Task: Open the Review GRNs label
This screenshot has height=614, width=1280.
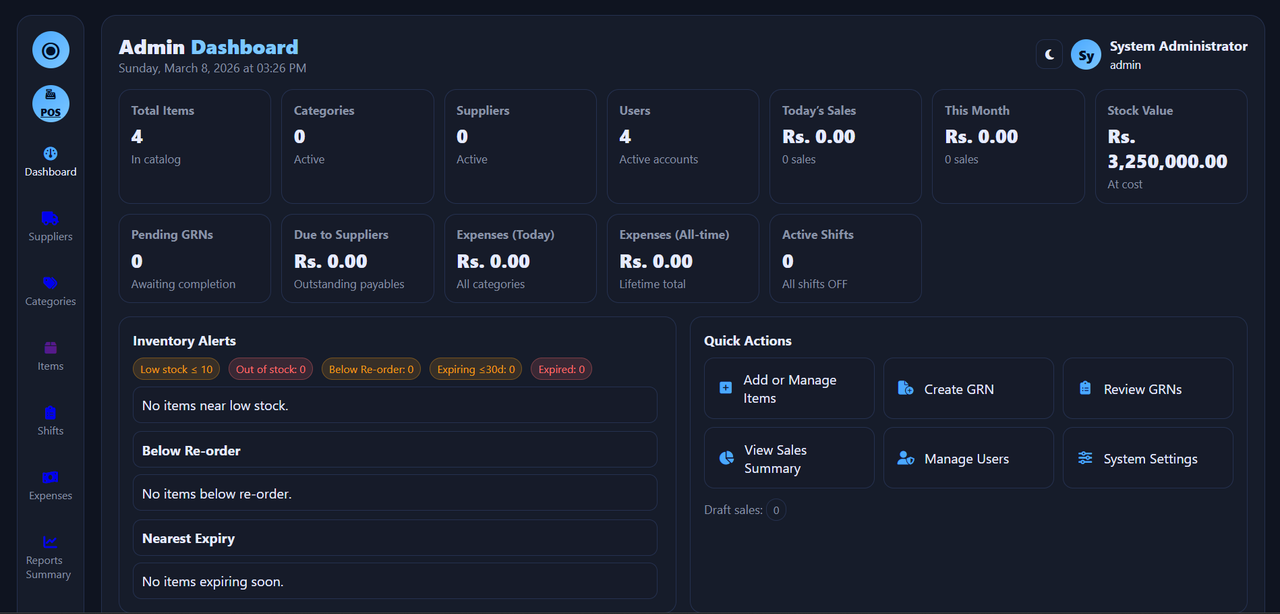Action: tap(1143, 389)
